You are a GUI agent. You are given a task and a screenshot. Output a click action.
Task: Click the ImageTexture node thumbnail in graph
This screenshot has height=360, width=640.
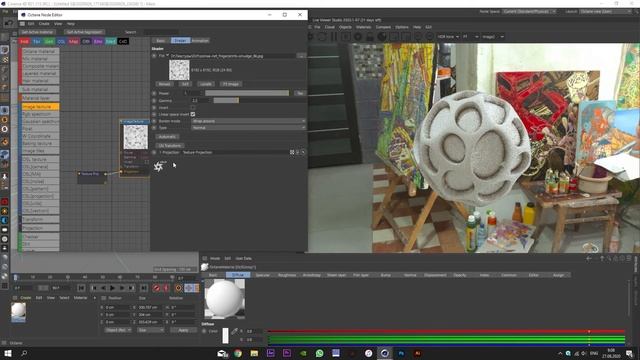click(136, 137)
